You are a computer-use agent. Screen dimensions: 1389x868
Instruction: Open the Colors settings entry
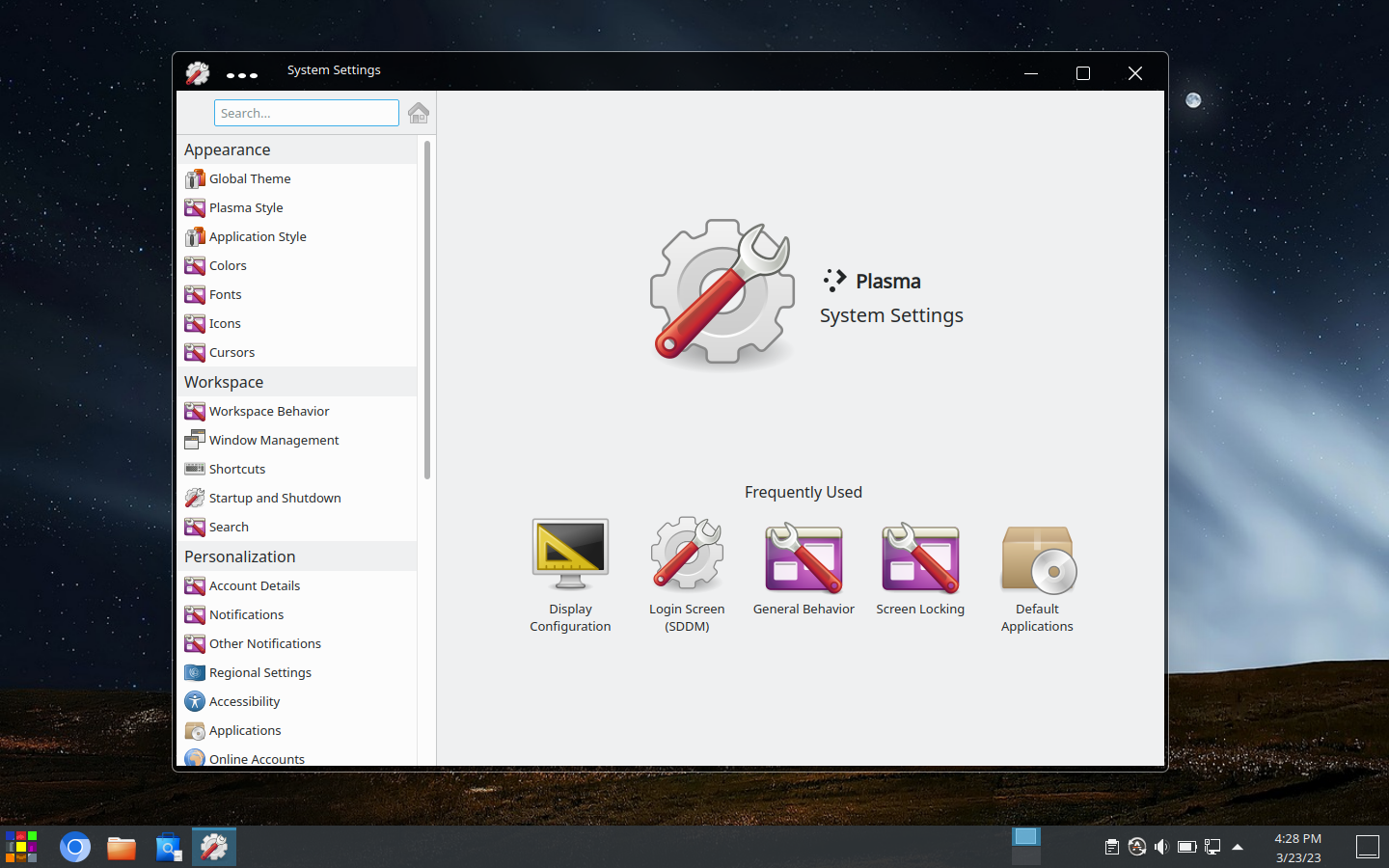click(299, 265)
